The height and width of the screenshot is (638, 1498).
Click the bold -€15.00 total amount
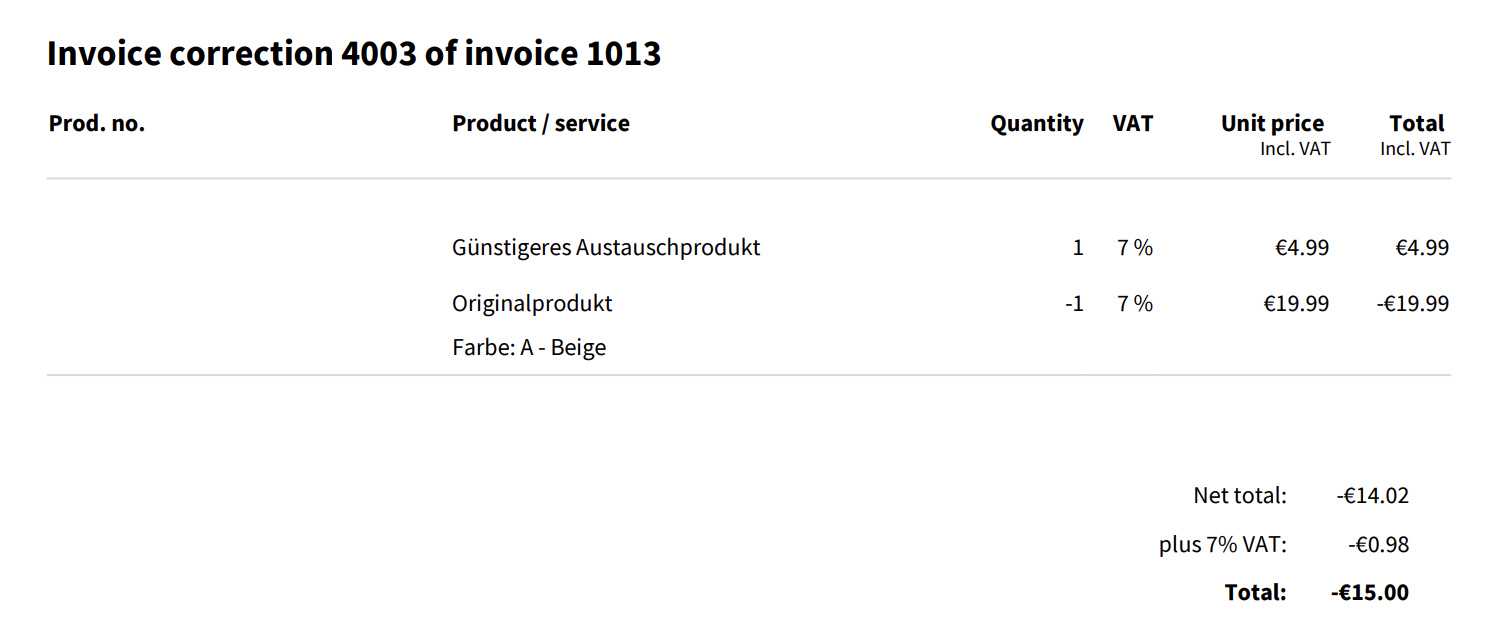point(1370,592)
